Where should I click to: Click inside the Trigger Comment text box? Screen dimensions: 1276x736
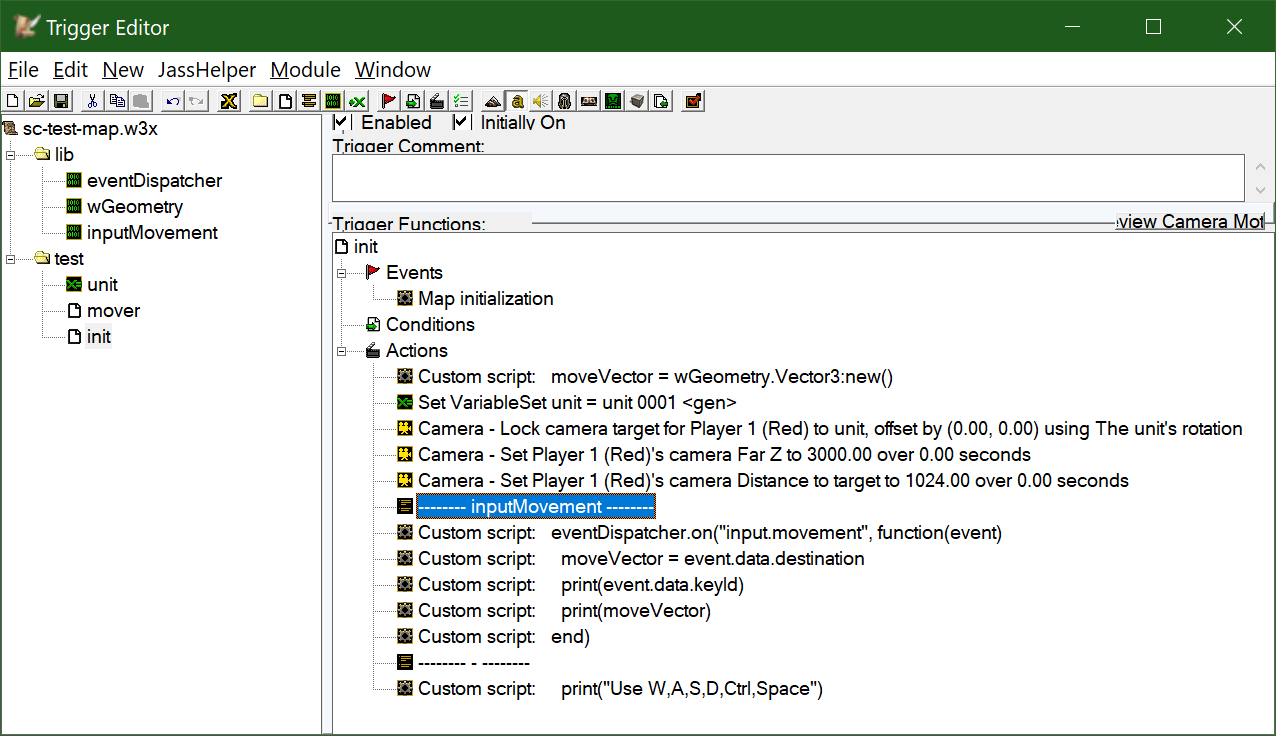[788, 178]
